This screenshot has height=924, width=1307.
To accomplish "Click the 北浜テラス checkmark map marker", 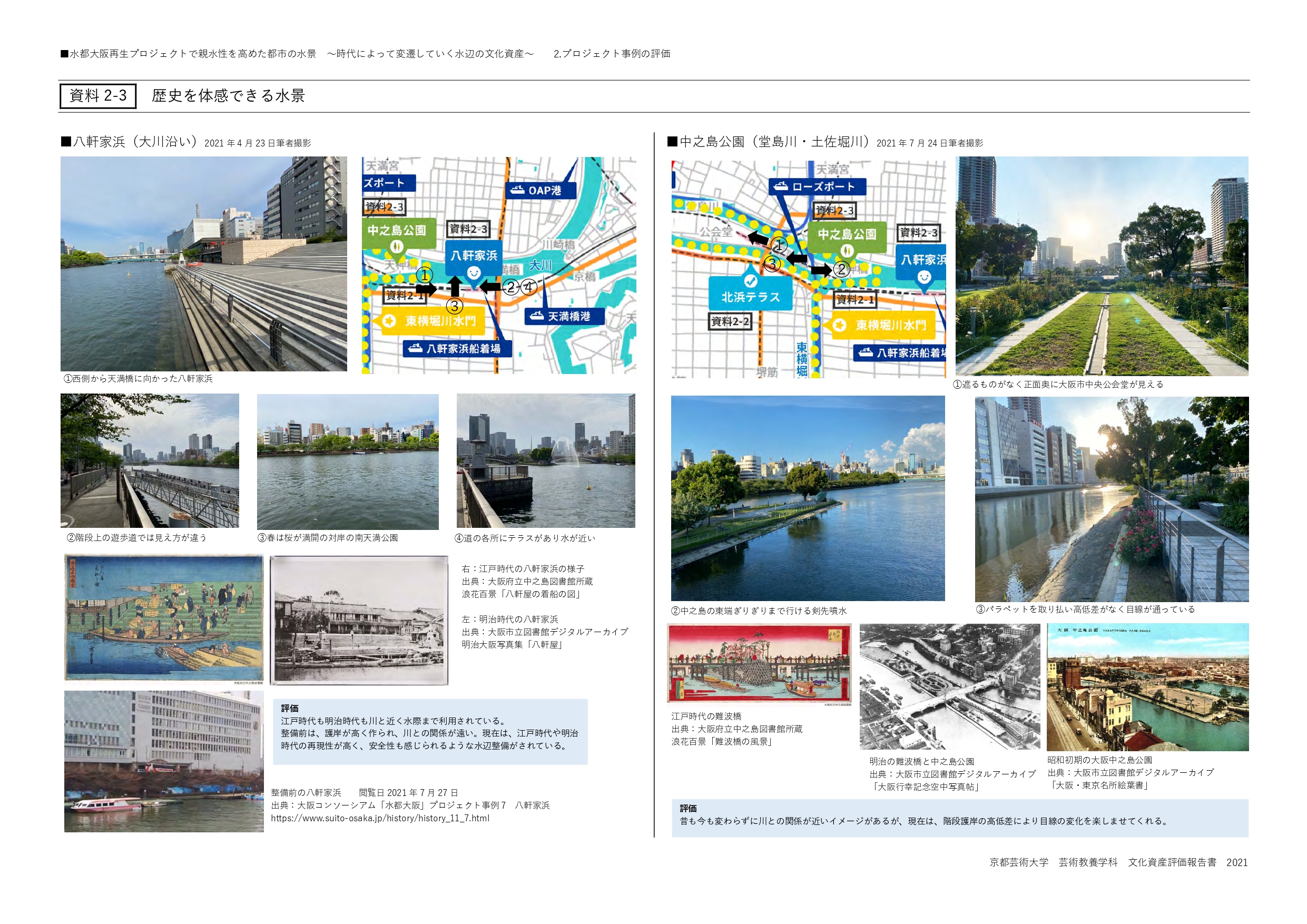I will coord(750,281).
